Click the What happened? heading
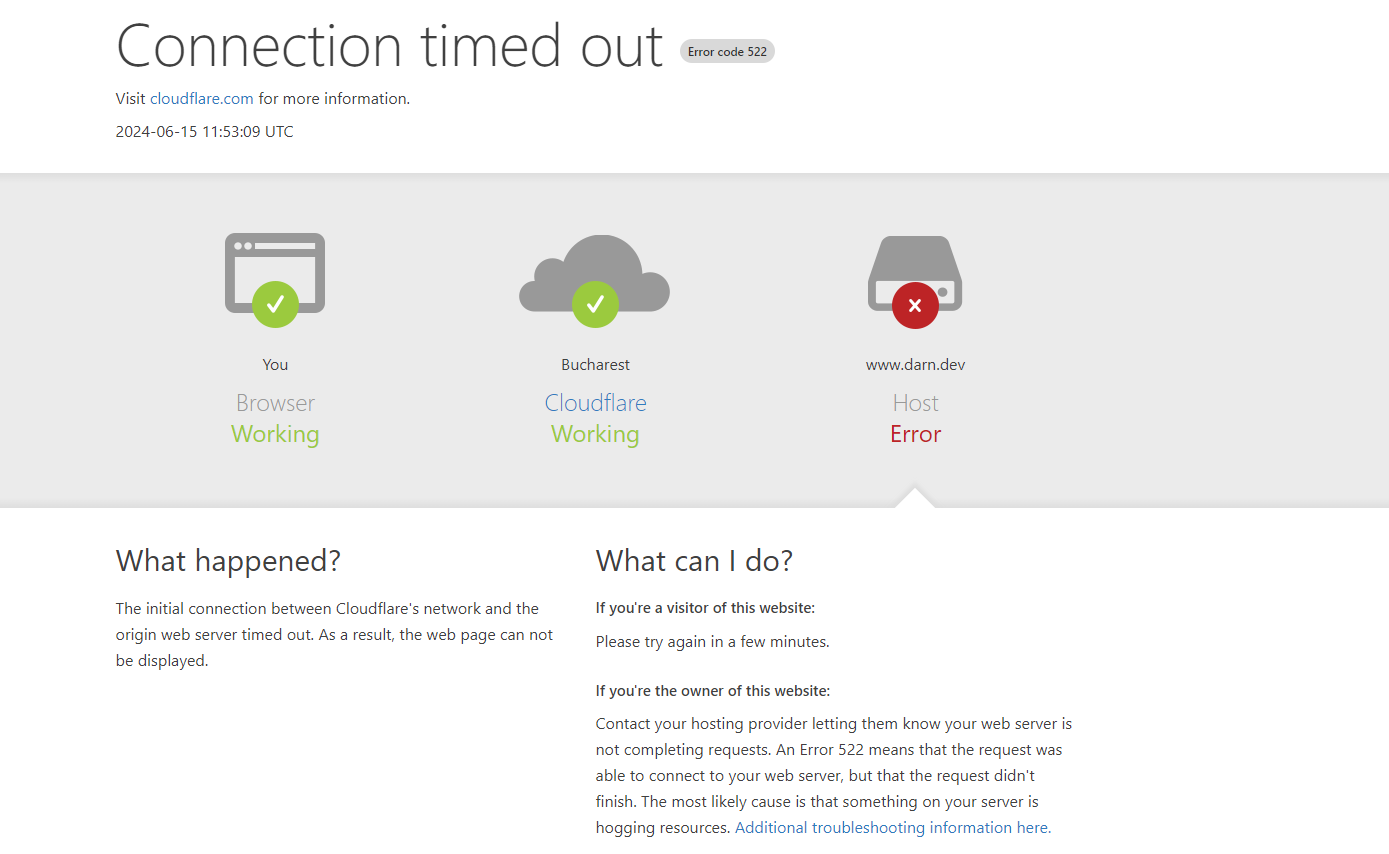Screen dimensions: 1389x854 click(x=228, y=561)
